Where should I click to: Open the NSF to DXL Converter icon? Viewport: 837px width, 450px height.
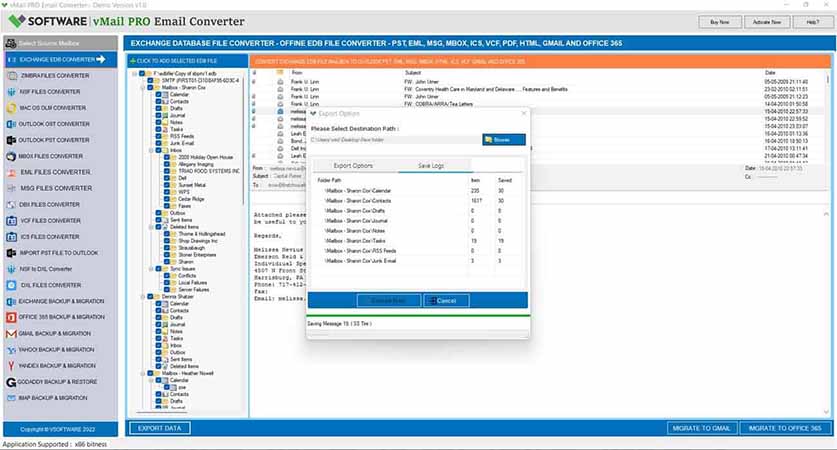click(12, 269)
